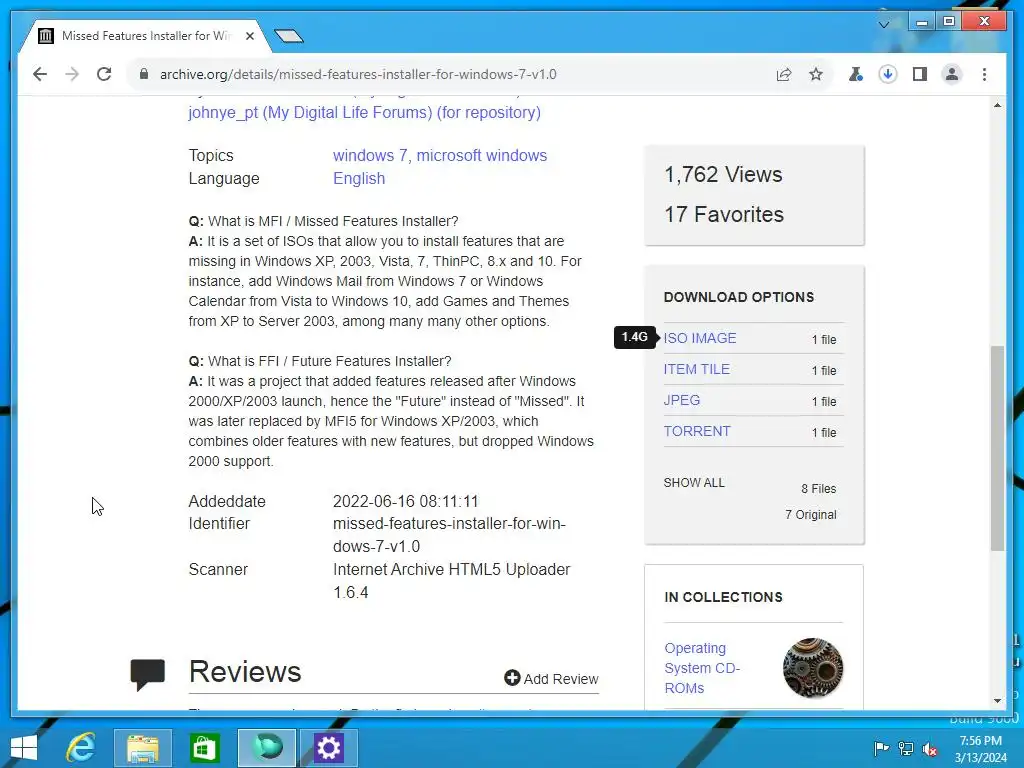Click the muted volume tray icon

pos(930,748)
